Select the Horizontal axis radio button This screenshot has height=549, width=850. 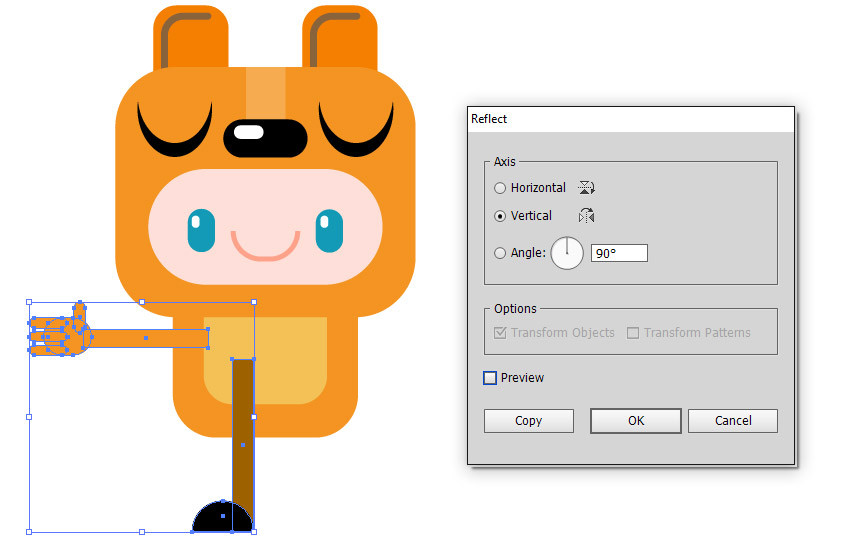[x=500, y=188]
